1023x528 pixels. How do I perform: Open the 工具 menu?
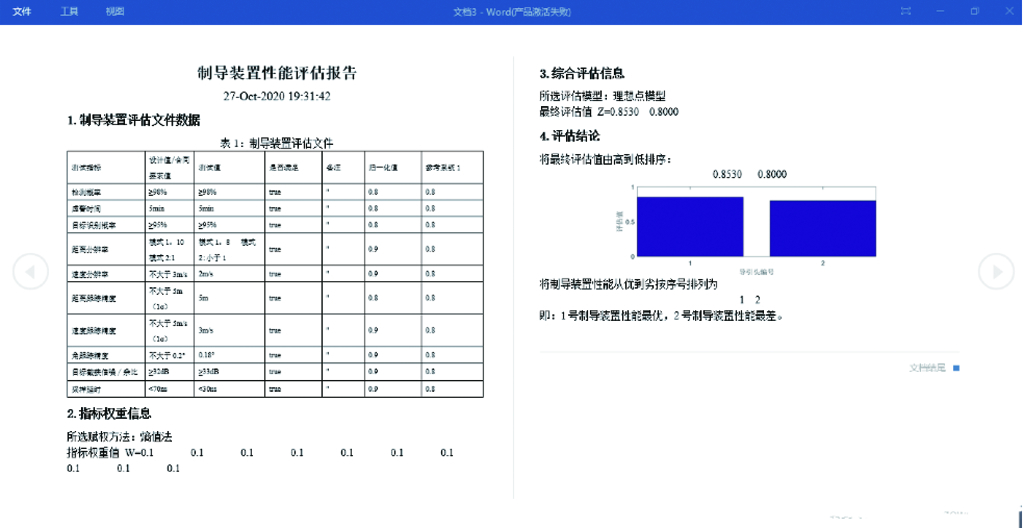pyautogui.click(x=69, y=11)
